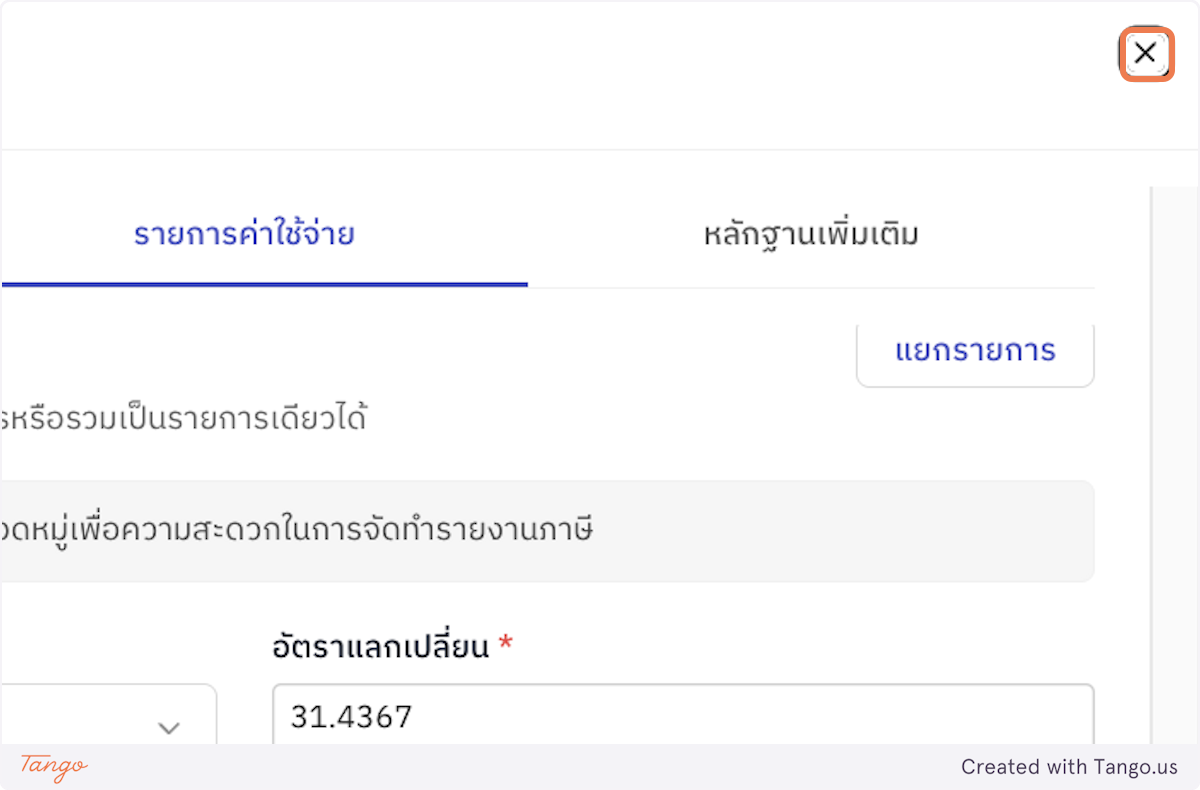Select the required asterisk next to อัตราแลกเปลี่ยน
Viewport: 1200px width, 790px height.
(x=504, y=645)
